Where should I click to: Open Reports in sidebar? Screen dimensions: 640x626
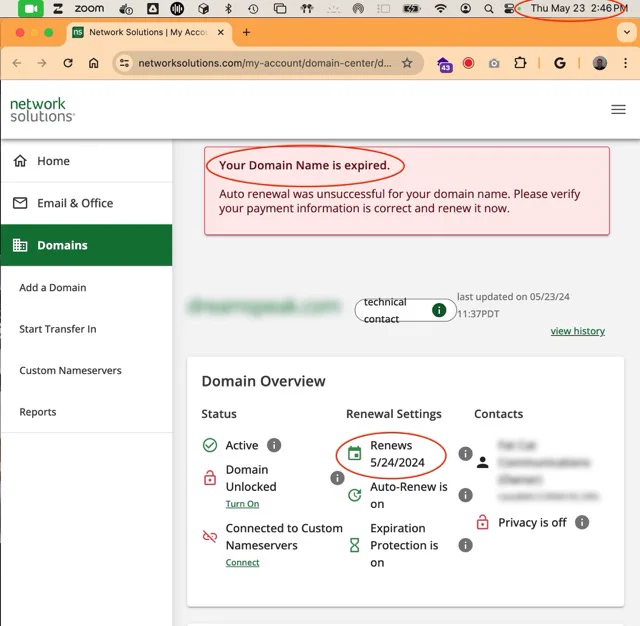point(38,412)
